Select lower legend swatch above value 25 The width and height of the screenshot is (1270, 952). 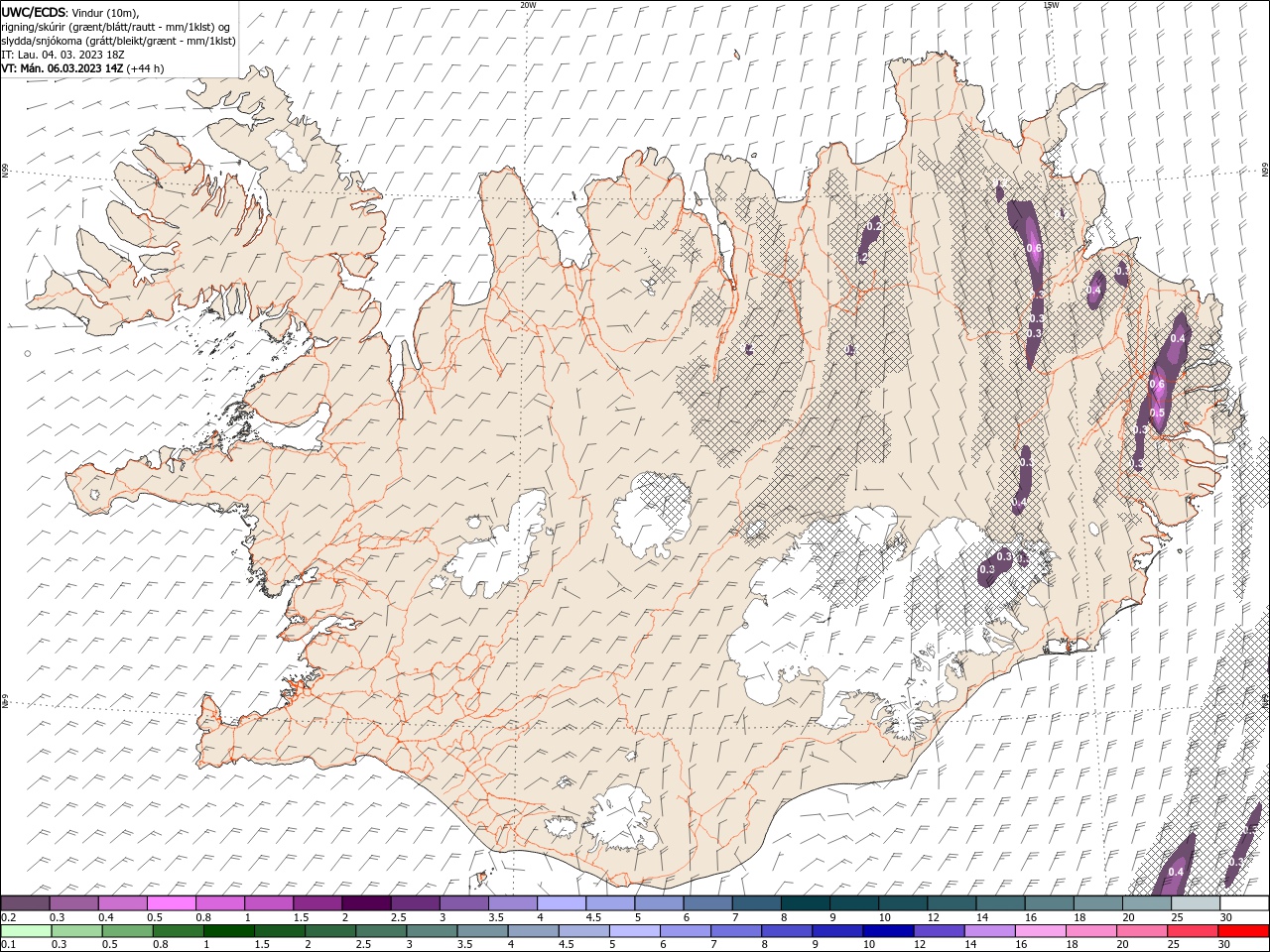pyautogui.click(x=1193, y=931)
